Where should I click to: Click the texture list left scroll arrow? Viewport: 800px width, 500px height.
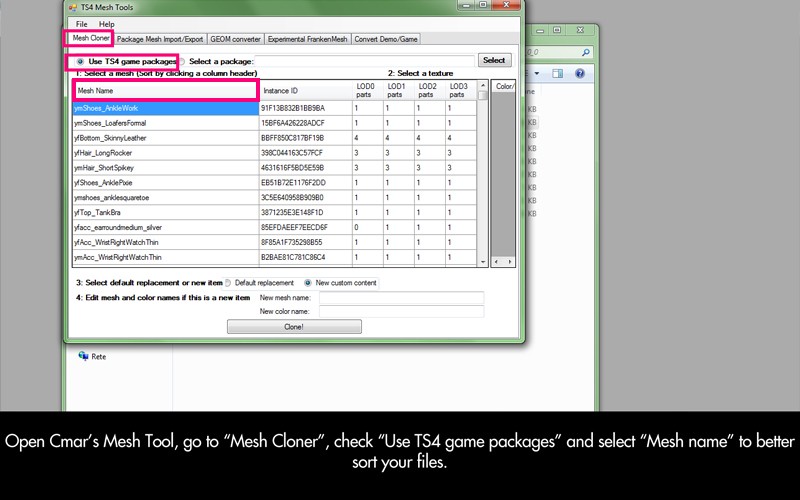(495, 262)
